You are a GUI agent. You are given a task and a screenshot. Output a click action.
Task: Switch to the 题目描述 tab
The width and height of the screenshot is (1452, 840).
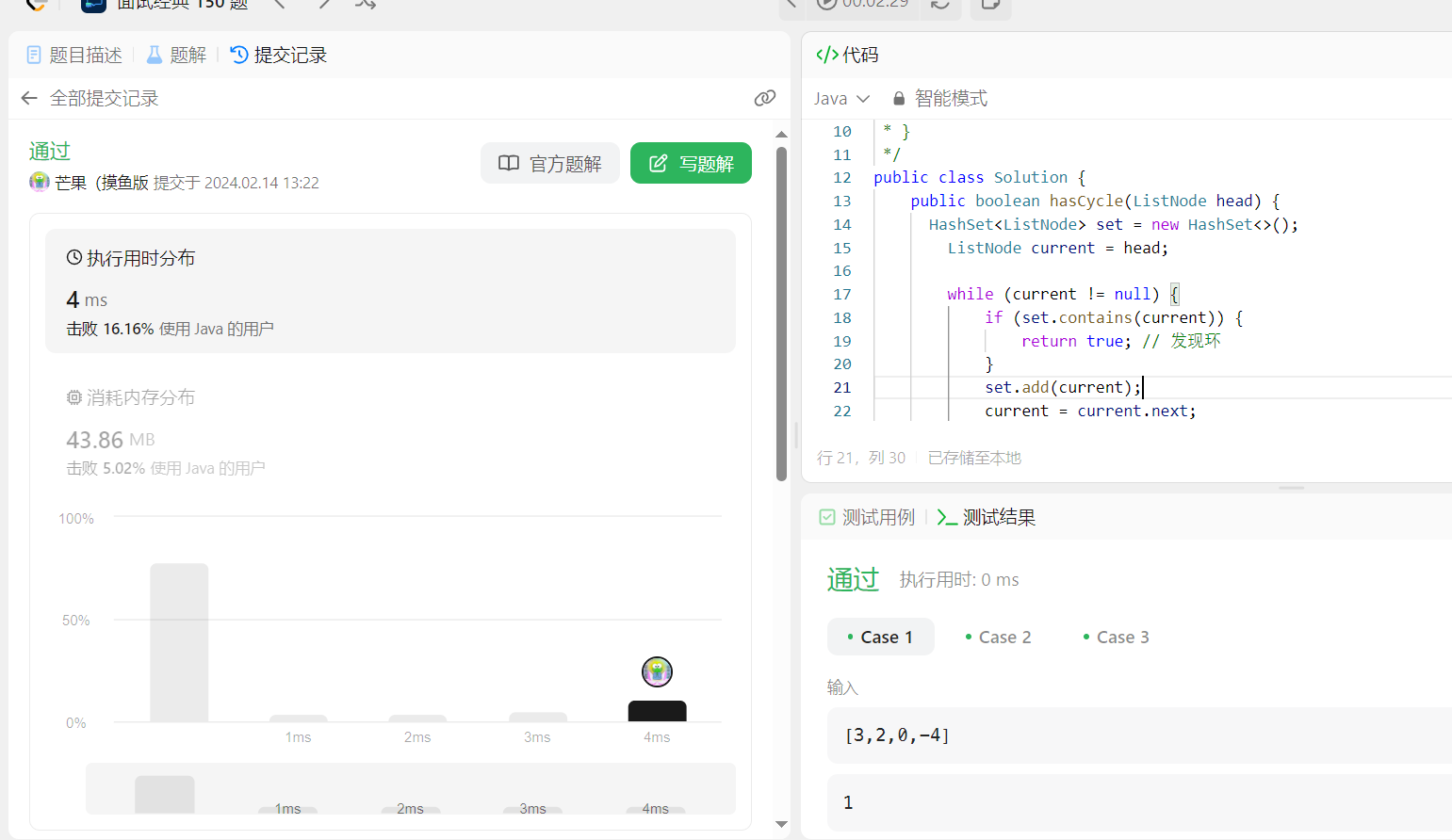point(74,55)
